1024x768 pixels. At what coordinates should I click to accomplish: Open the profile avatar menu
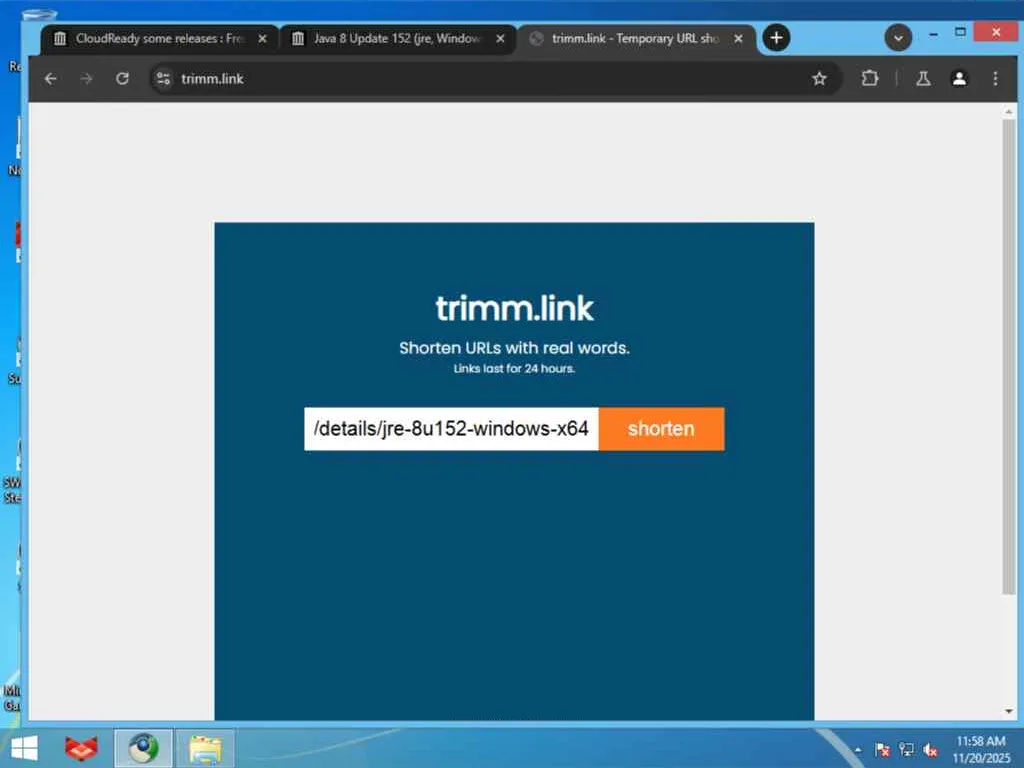tap(959, 79)
